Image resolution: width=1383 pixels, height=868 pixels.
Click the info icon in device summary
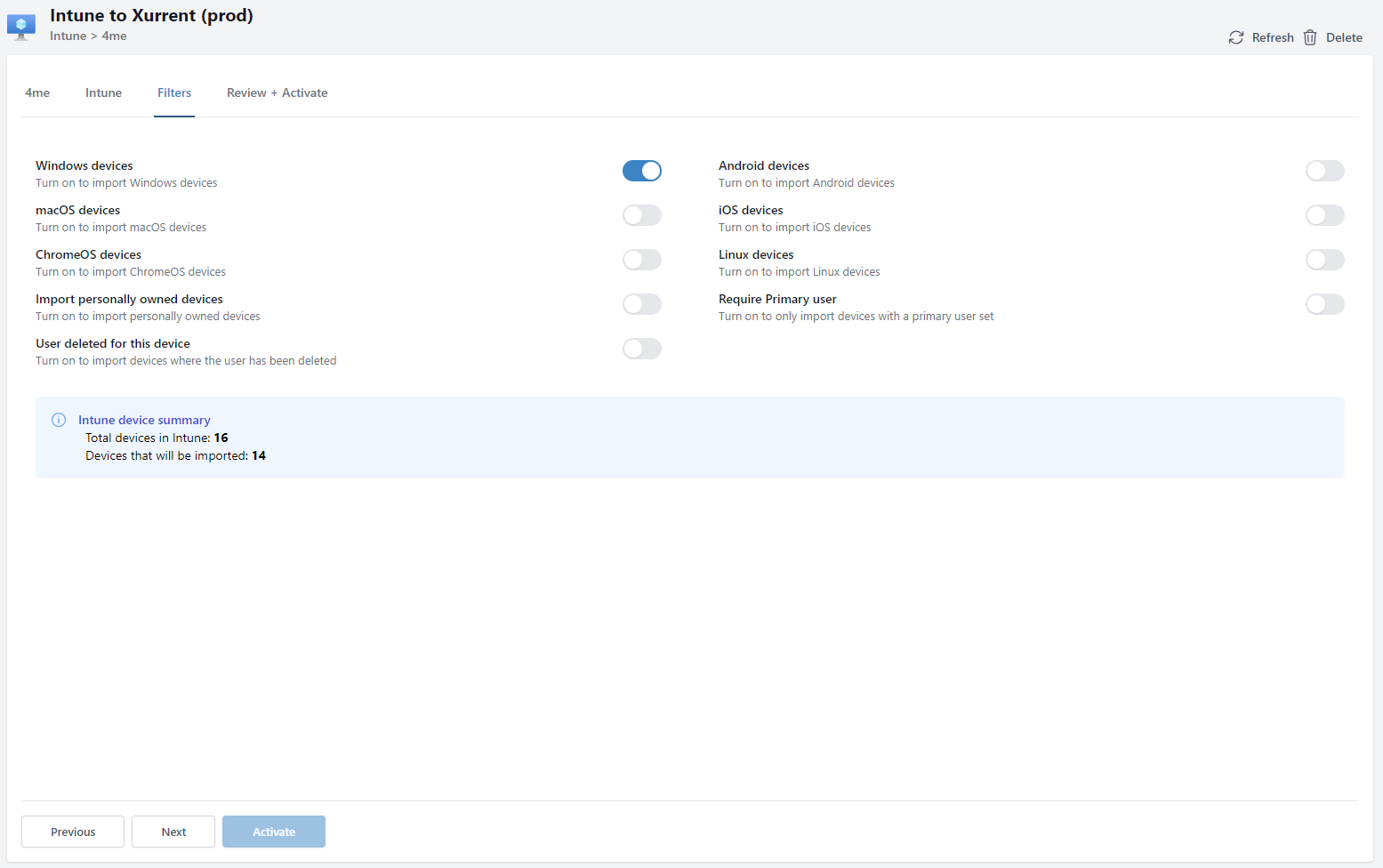(x=59, y=420)
